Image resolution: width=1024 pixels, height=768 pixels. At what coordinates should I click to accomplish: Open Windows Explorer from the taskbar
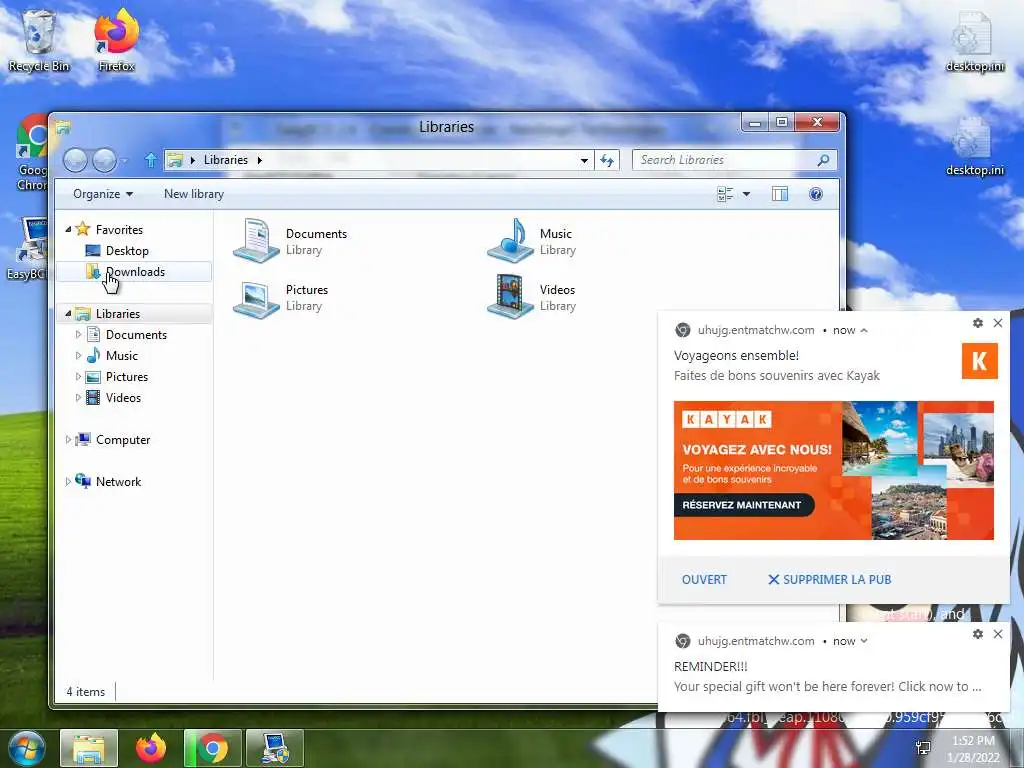pyautogui.click(x=89, y=748)
